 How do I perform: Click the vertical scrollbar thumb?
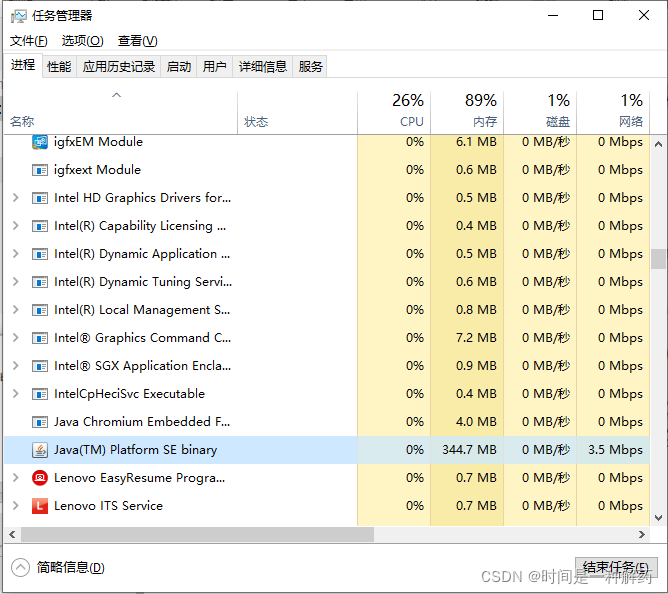click(x=658, y=259)
